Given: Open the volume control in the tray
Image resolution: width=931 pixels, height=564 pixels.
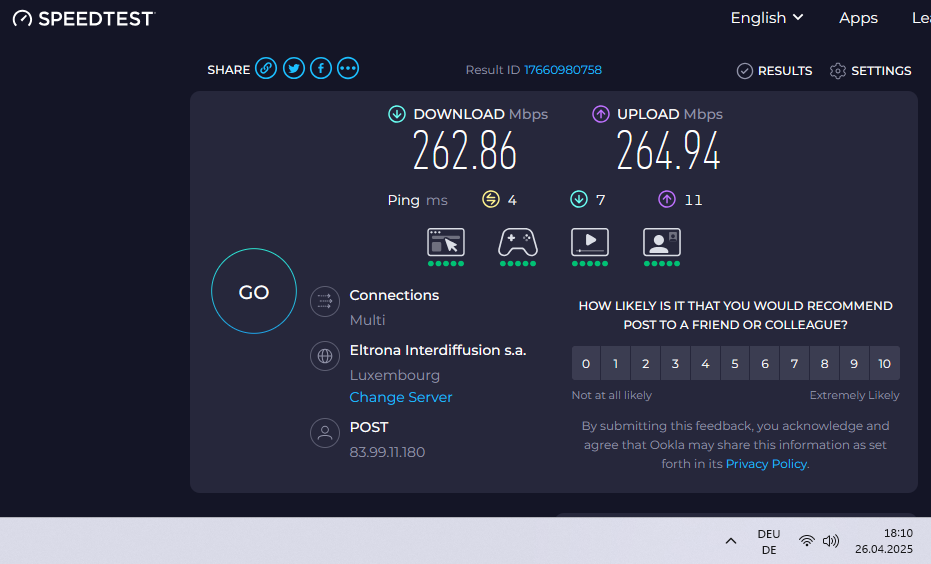Looking at the screenshot, I should pyautogui.click(x=831, y=541).
